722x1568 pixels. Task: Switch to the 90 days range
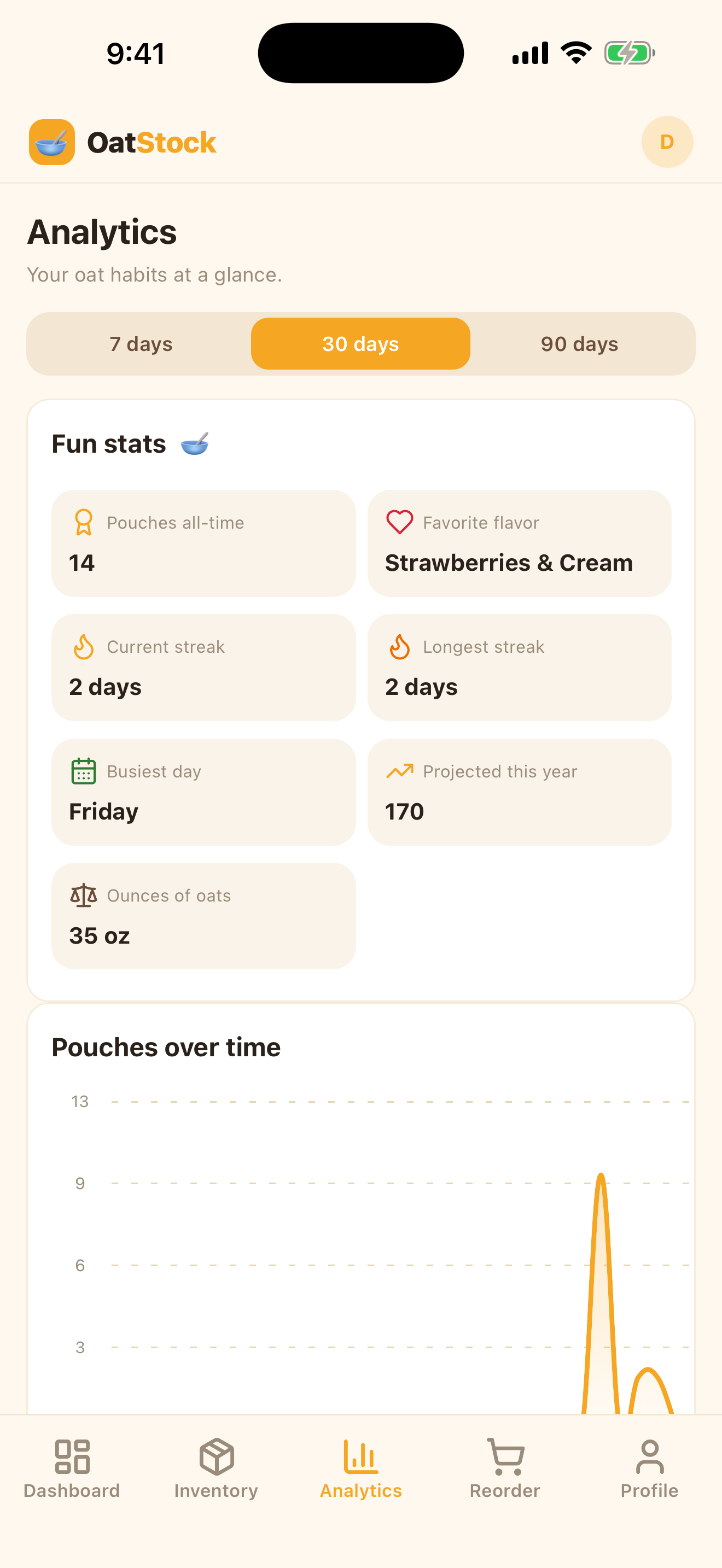coord(580,344)
